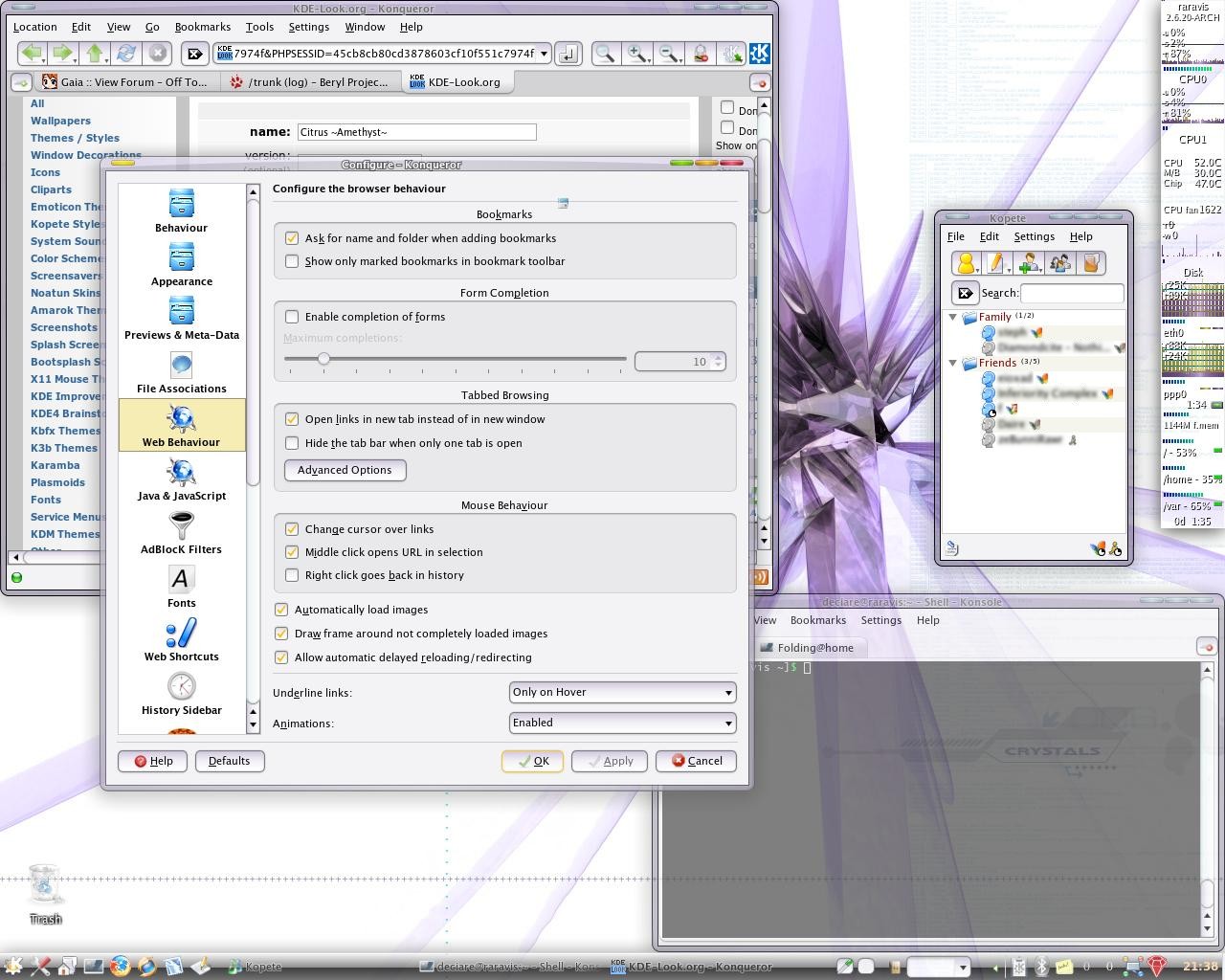The image size is (1225, 980).
Task: Open Trash on the desktop
Action: (45, 894)
